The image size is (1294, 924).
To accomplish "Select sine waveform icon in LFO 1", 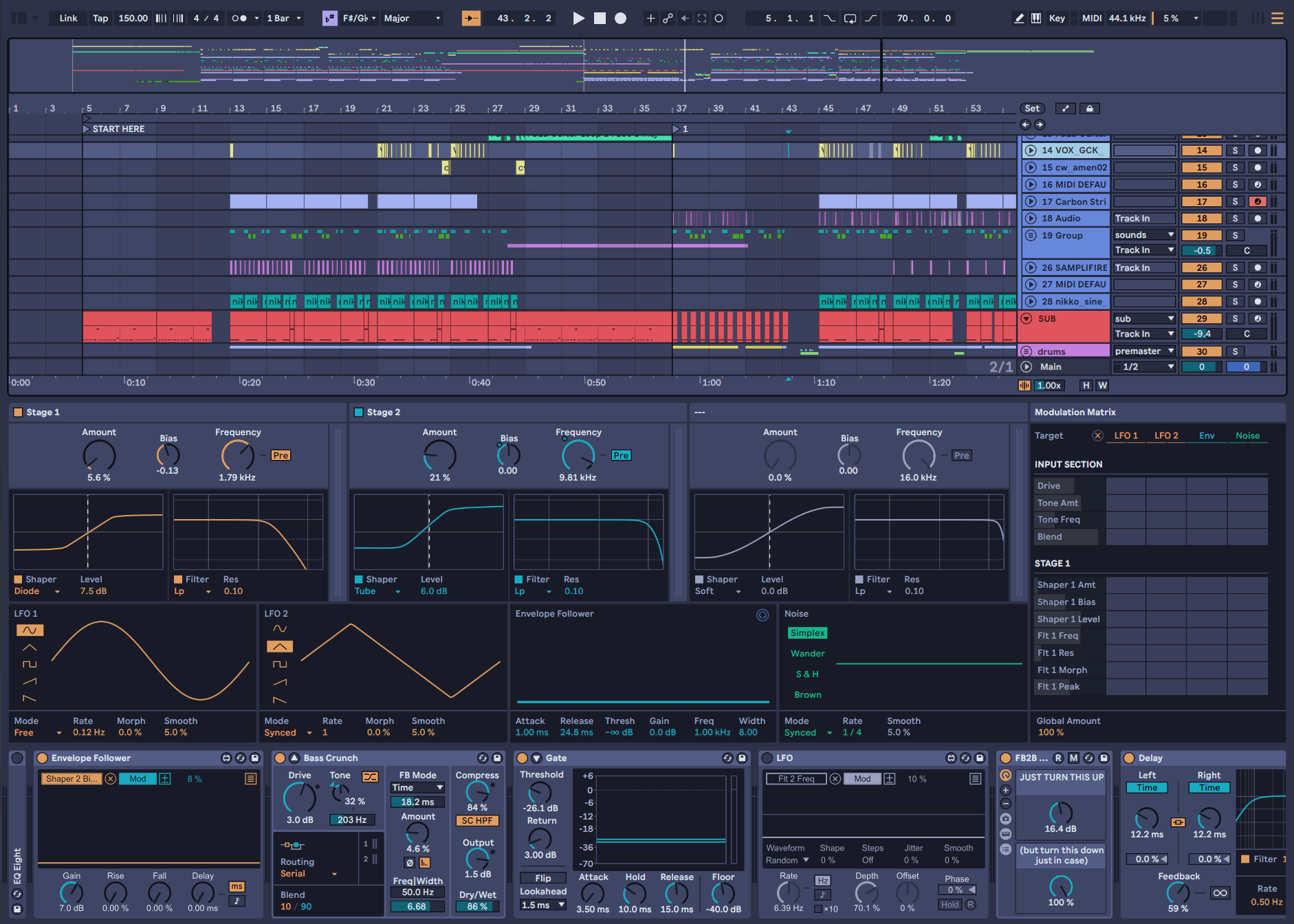I will pyautogui.click(x=30, y=630).
